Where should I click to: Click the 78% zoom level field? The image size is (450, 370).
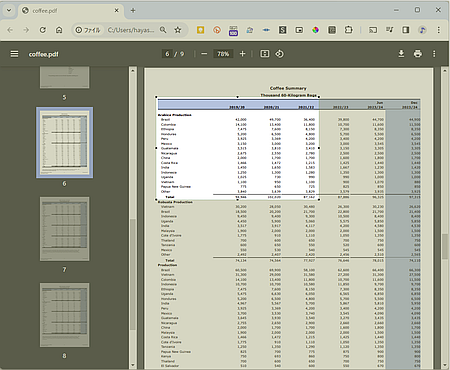(x=223, y=54)
